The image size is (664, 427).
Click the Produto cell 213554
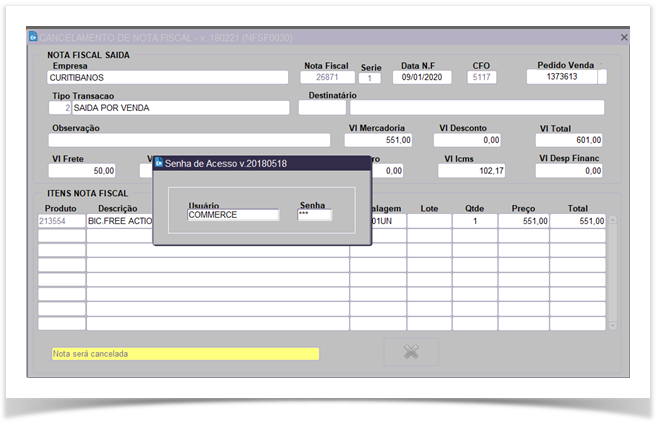pos(62,221)
